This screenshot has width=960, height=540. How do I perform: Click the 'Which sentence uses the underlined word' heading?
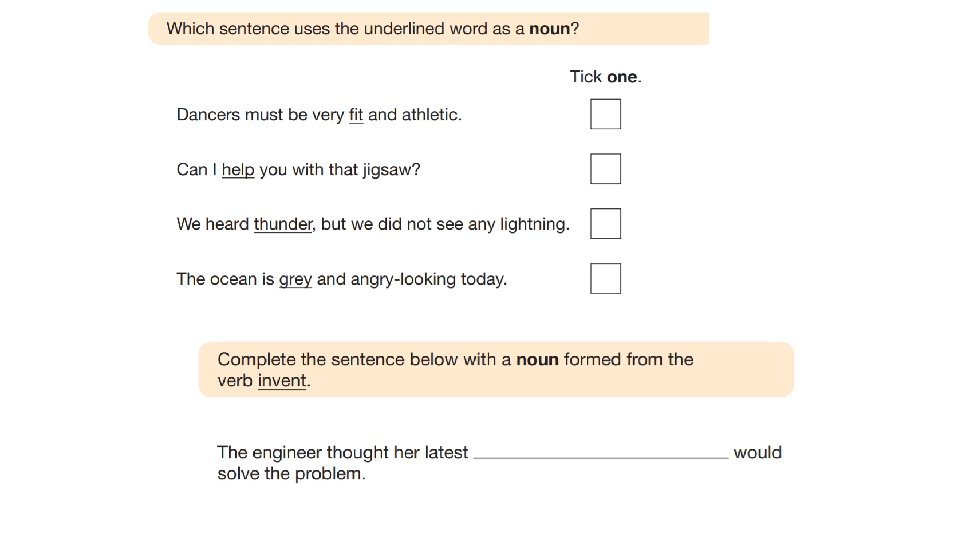(x=372, y=29)
